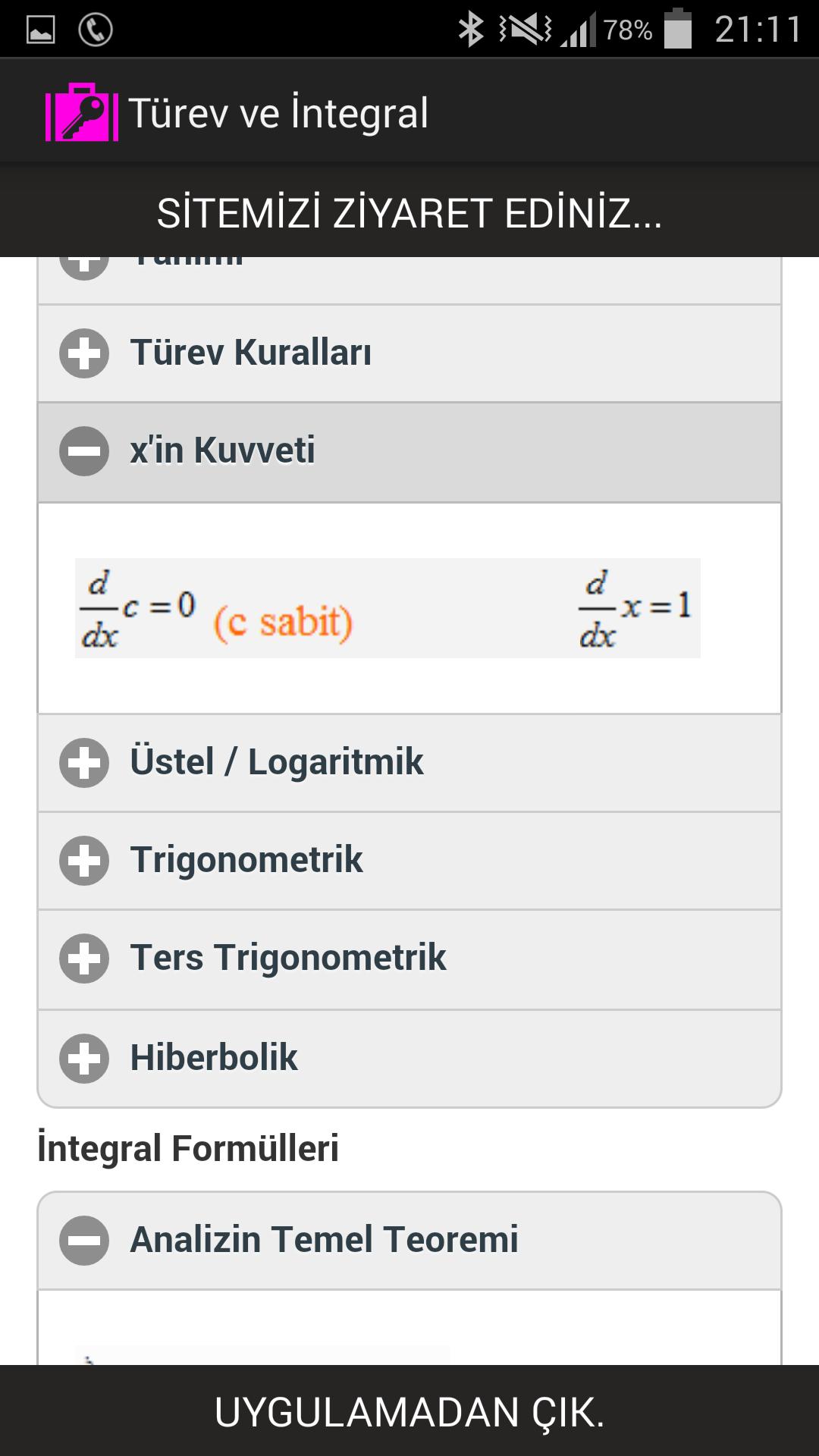This screenshot has width=819, height=1456.
Task: Tap the phone call status bar icon
Action: (96, 30)
